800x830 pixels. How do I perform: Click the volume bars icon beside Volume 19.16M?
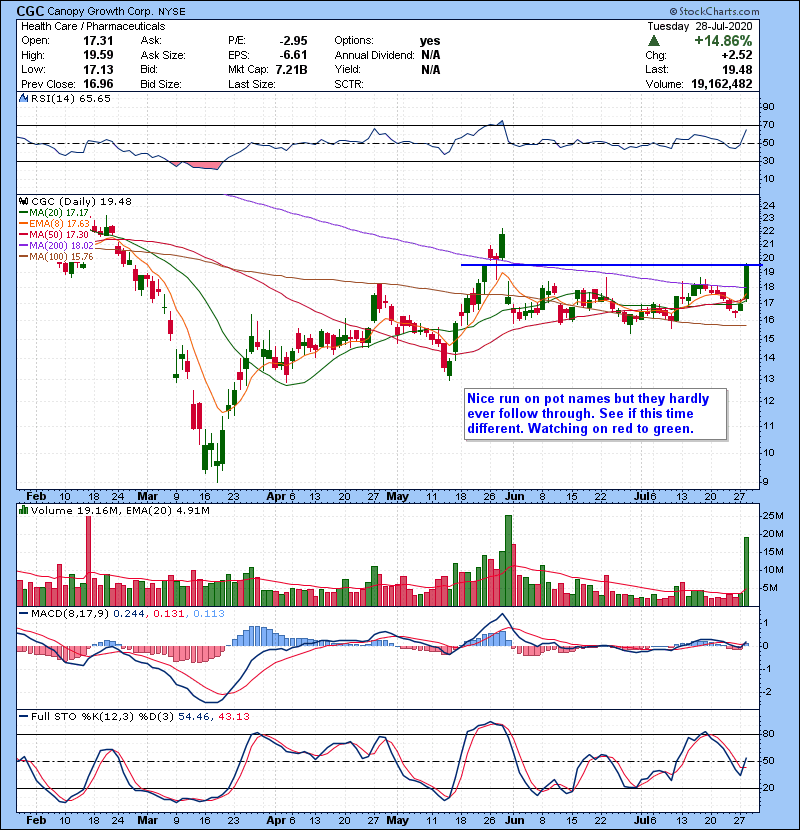pyautogui.click(x=23, y=510)
